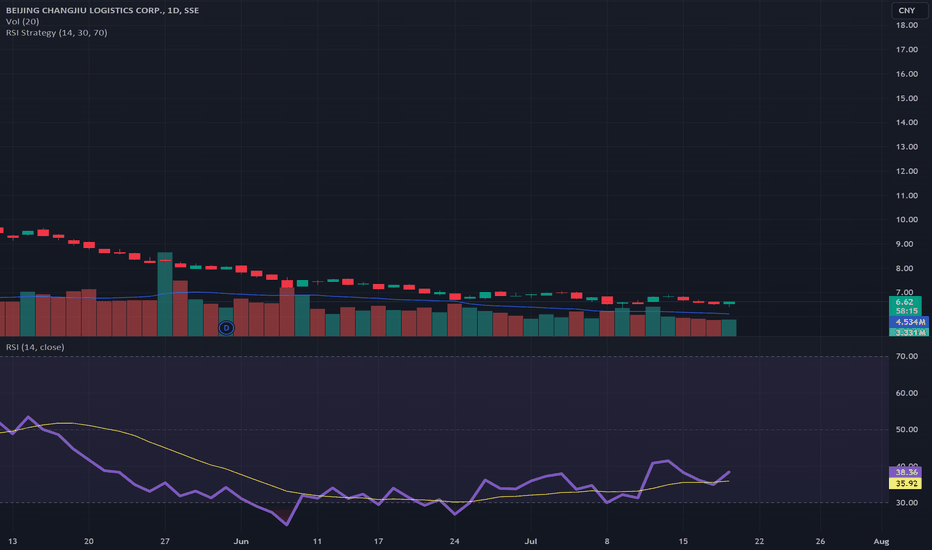Click the 4.534M volume value label
932x550 pixels.
point(909,322)
